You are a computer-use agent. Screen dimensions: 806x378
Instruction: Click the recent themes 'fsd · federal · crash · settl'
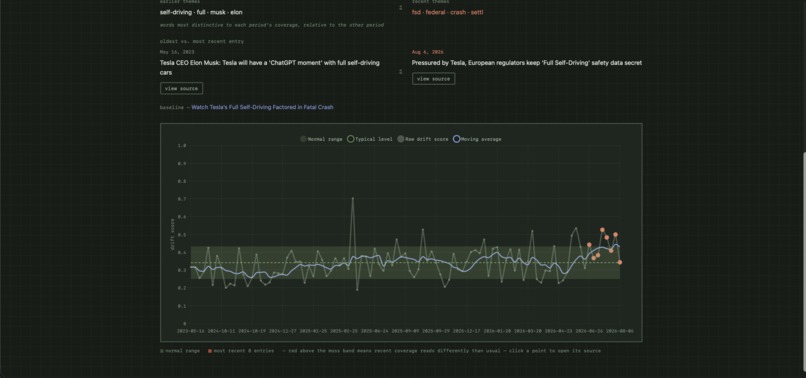(447, 12)
